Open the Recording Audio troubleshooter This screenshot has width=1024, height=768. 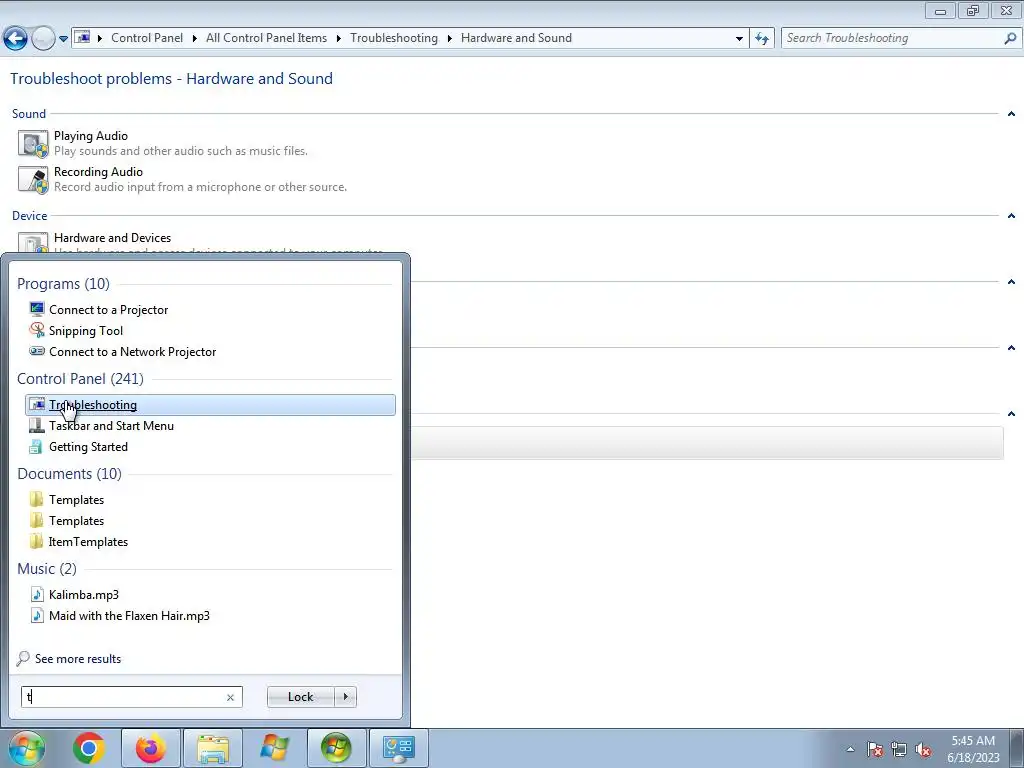(x=98, y=172)
